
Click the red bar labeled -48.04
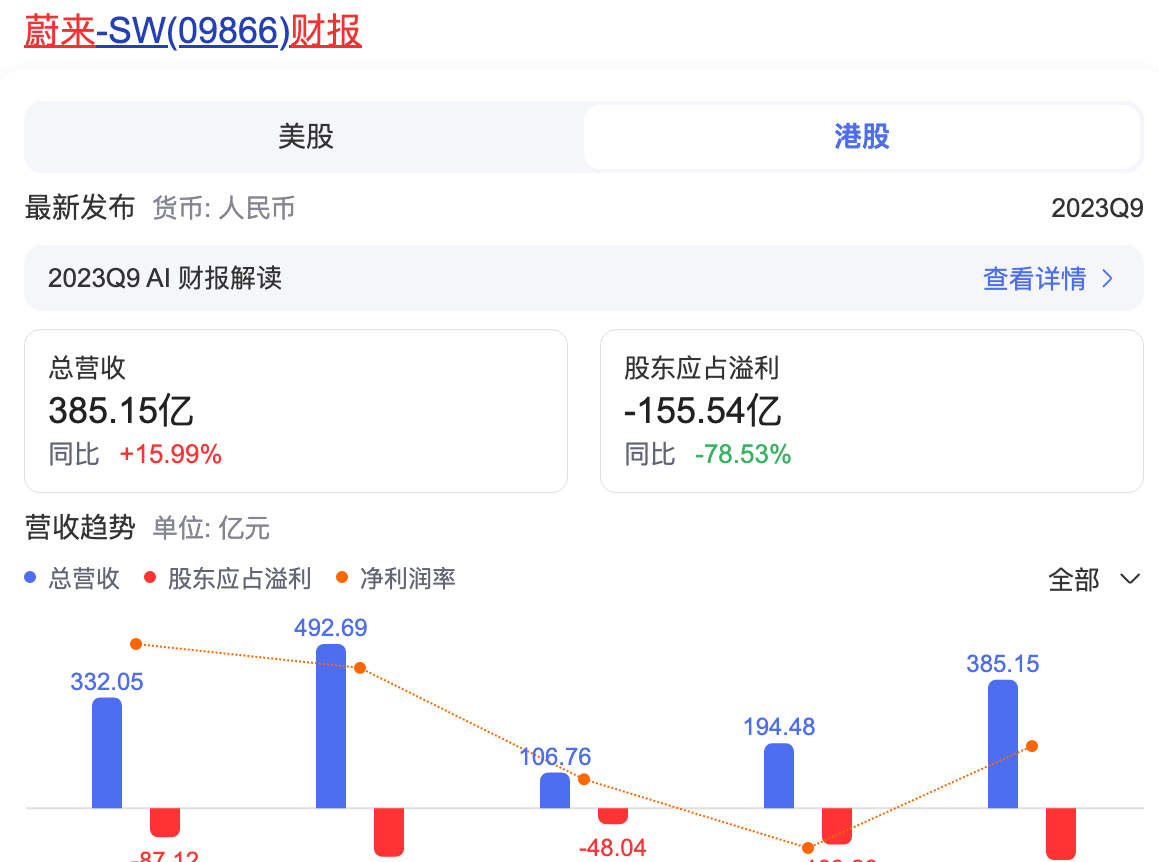pos(613,816)
